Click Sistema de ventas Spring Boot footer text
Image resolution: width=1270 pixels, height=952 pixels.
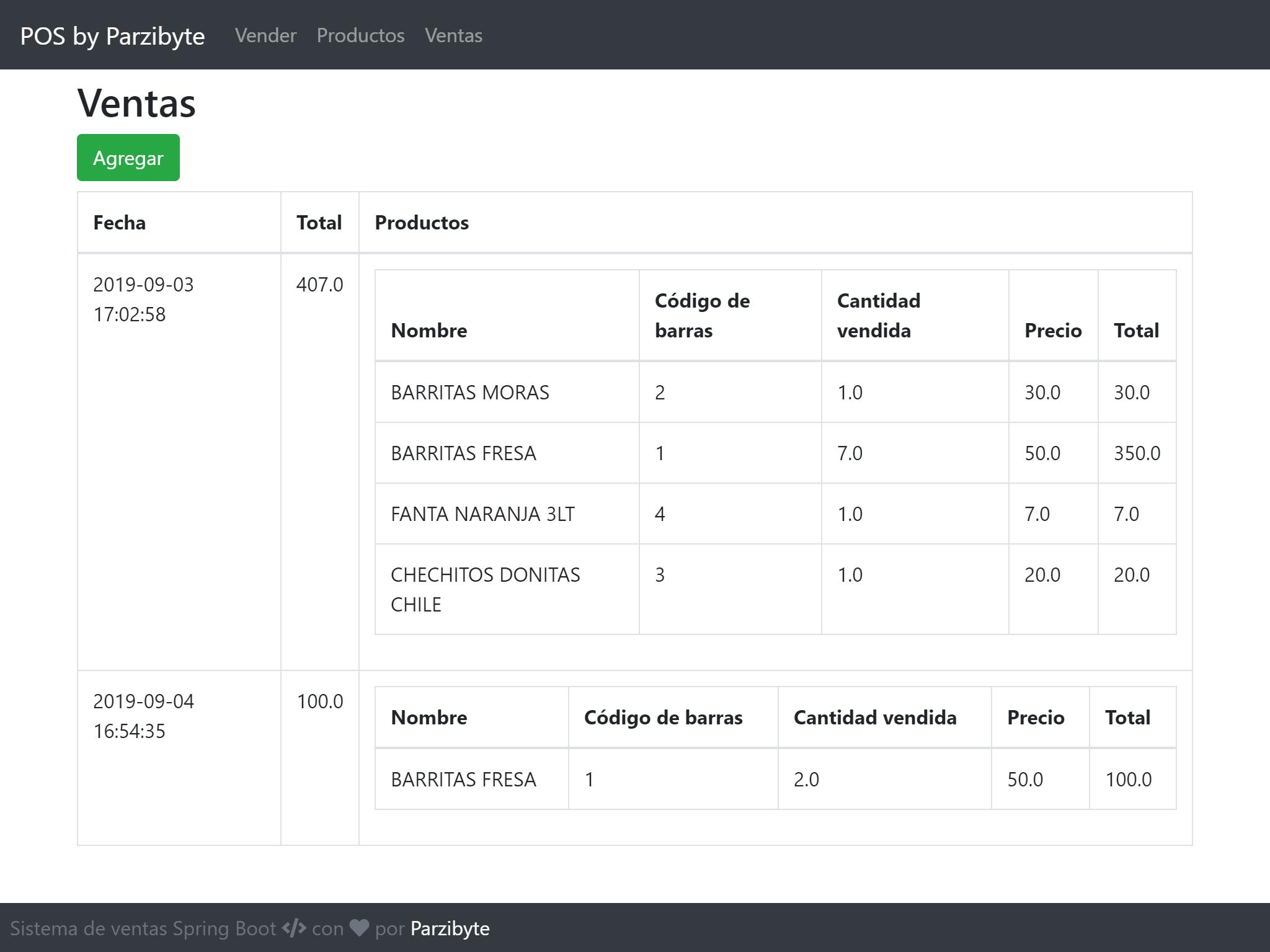click(x=143, y=928)
